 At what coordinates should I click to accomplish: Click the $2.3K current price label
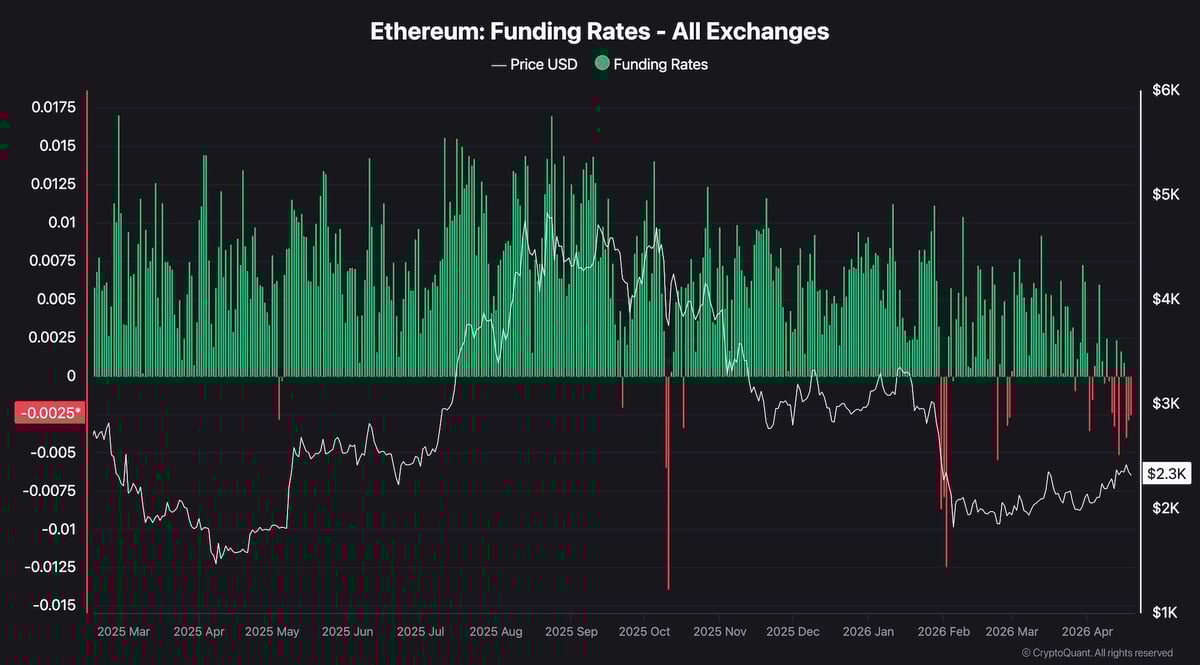[1166, 474]
